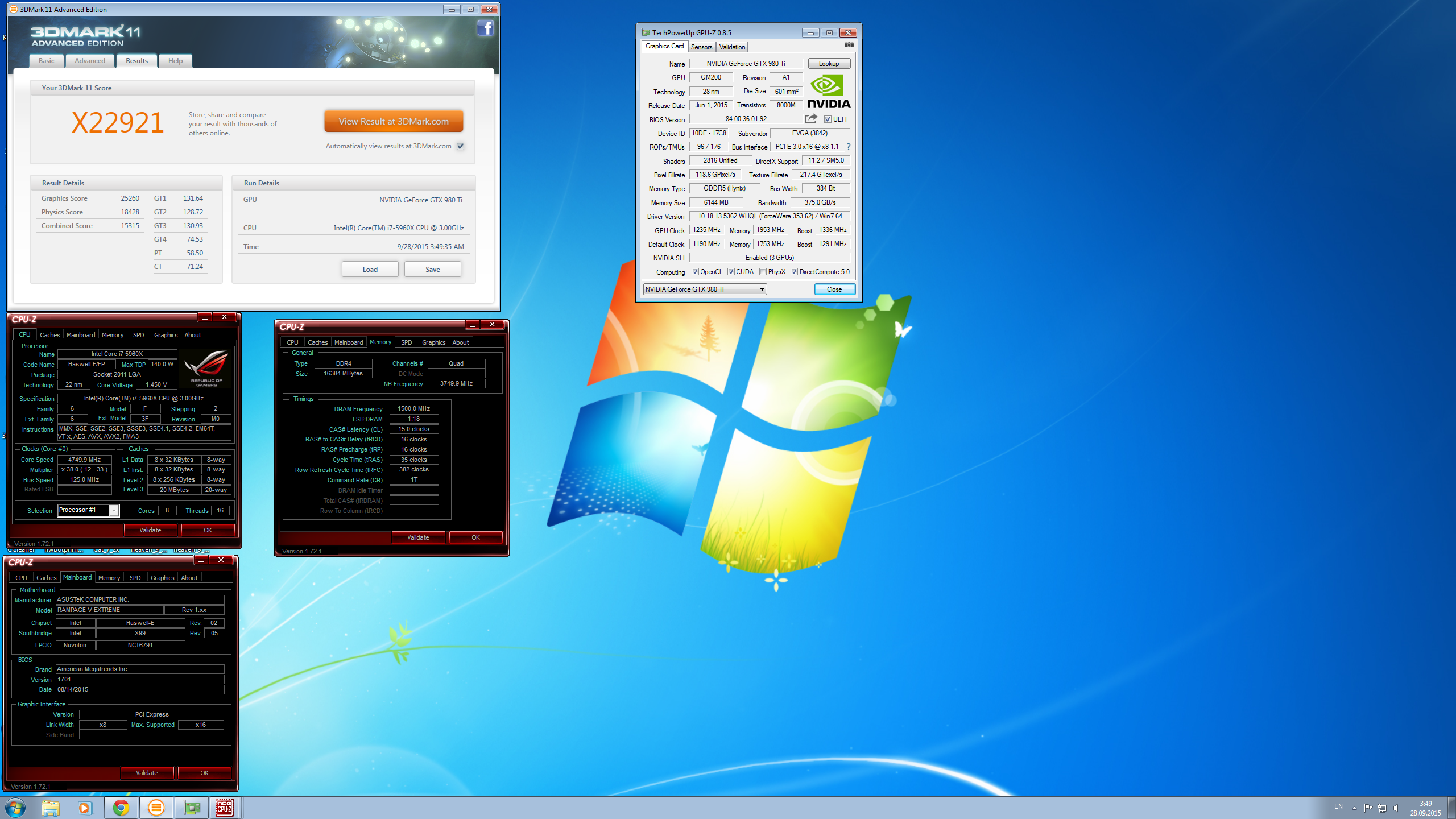Toggle the UEFI checkbox in GPU-Z
Screen dimensions: 1456x819
tap(828, 119)
